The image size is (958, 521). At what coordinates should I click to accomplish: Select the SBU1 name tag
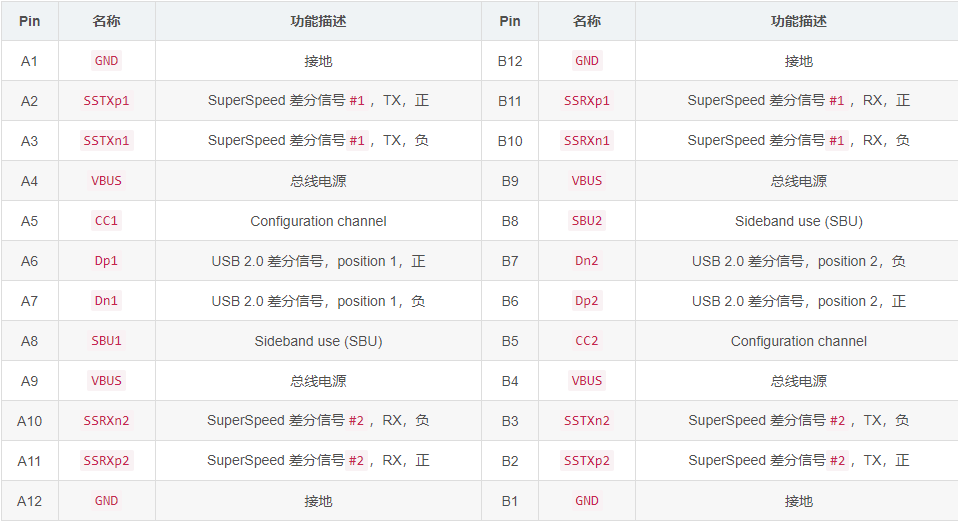pos(106,341)
